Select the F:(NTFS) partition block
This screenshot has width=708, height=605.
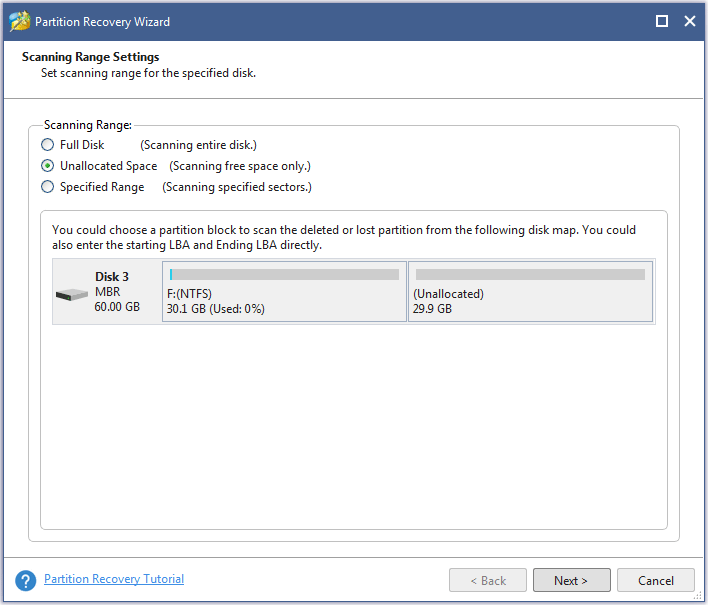click(x=284, y=292)
